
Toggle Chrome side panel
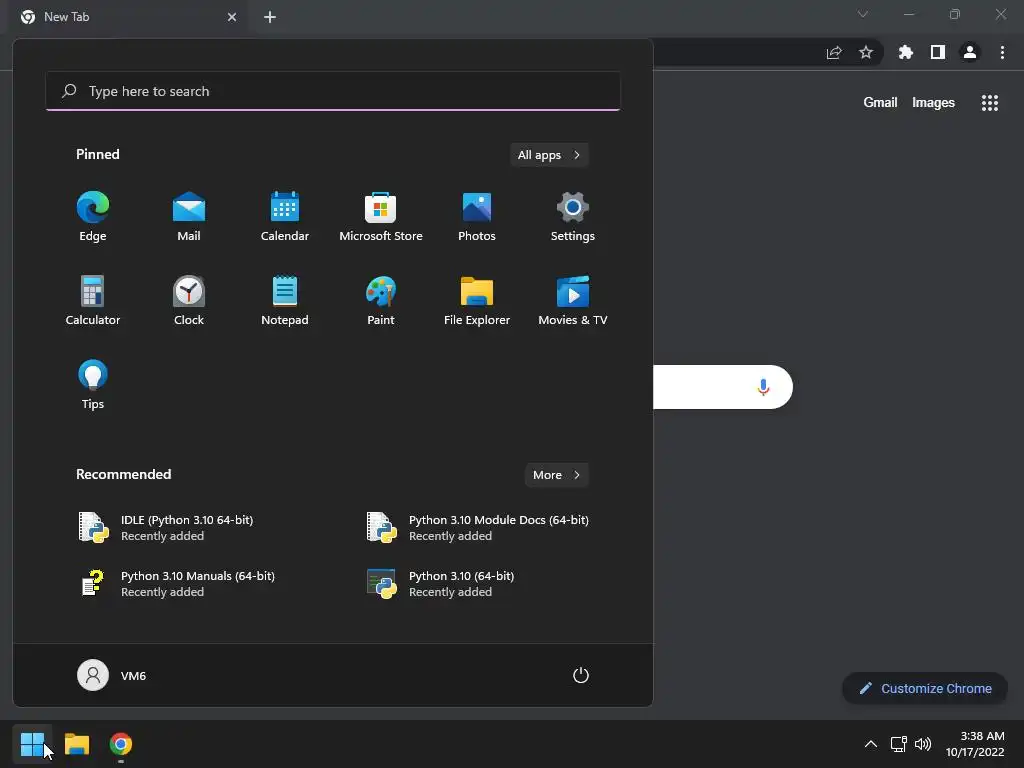[x=938, y=52]
